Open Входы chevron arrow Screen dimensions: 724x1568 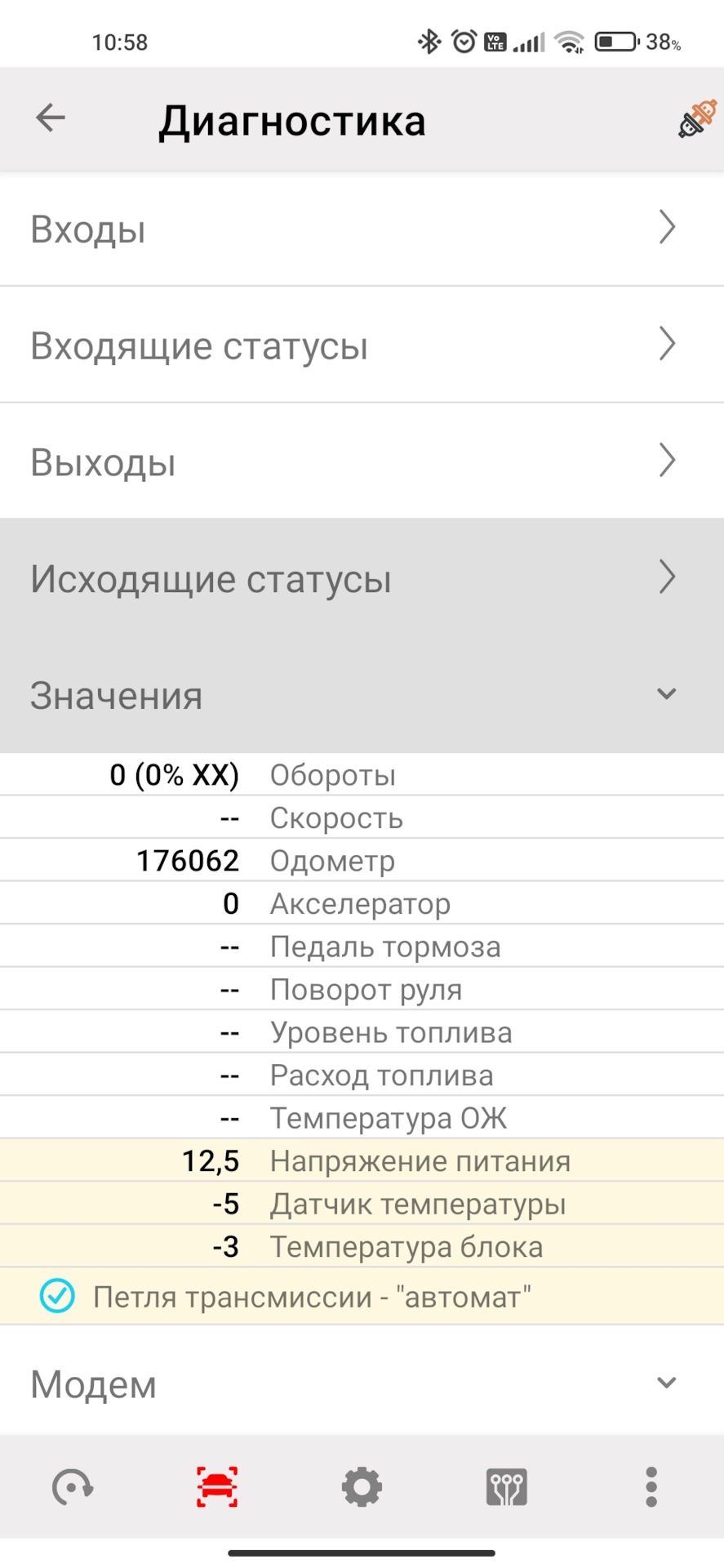pyautogui.click(x=667, y=228)
